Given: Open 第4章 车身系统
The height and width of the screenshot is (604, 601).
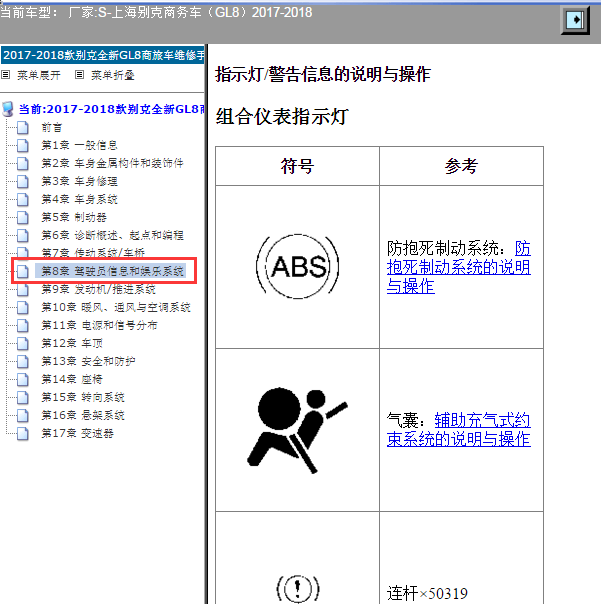Looking at the screenshot, I should click(x=79, y=199).
